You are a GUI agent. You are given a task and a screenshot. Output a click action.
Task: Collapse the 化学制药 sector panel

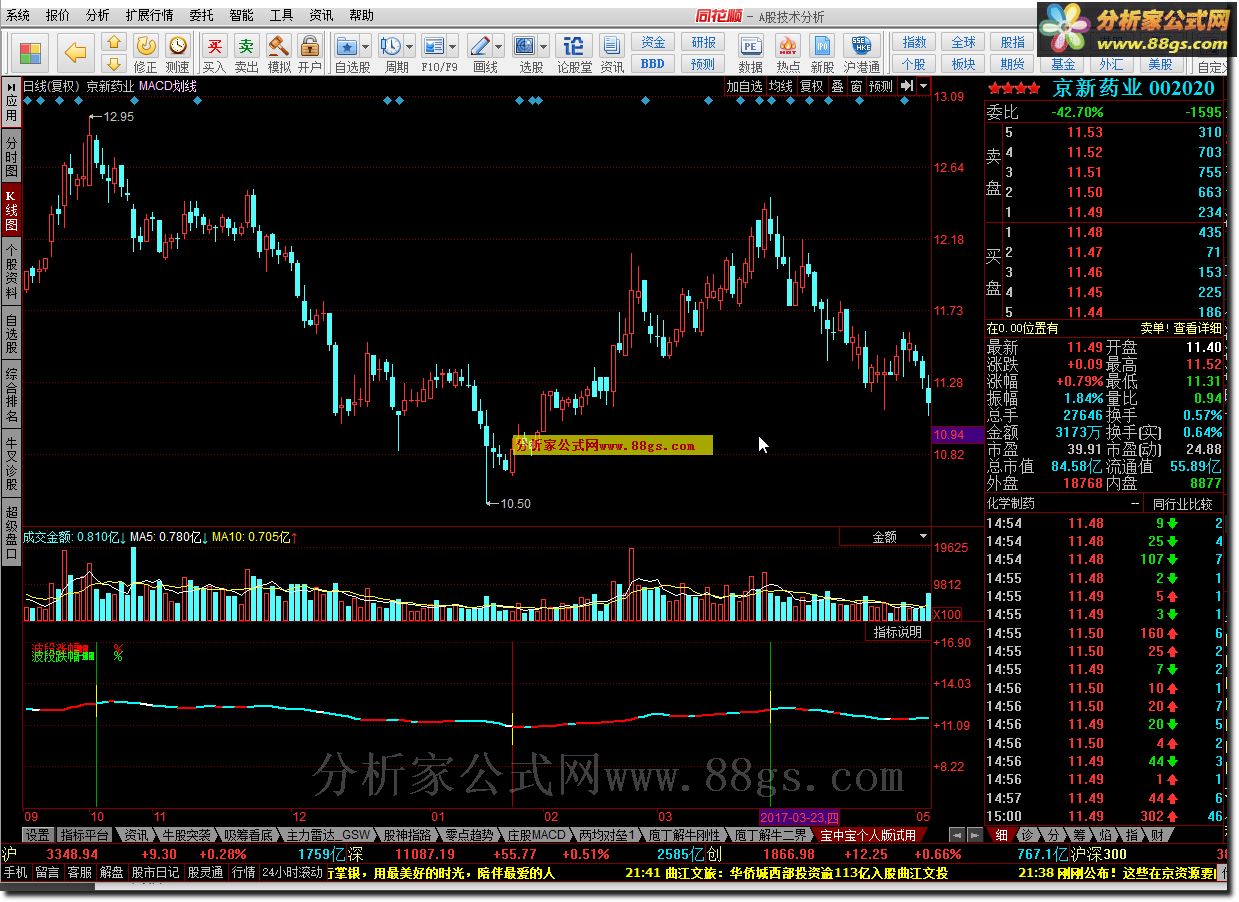1134,504
